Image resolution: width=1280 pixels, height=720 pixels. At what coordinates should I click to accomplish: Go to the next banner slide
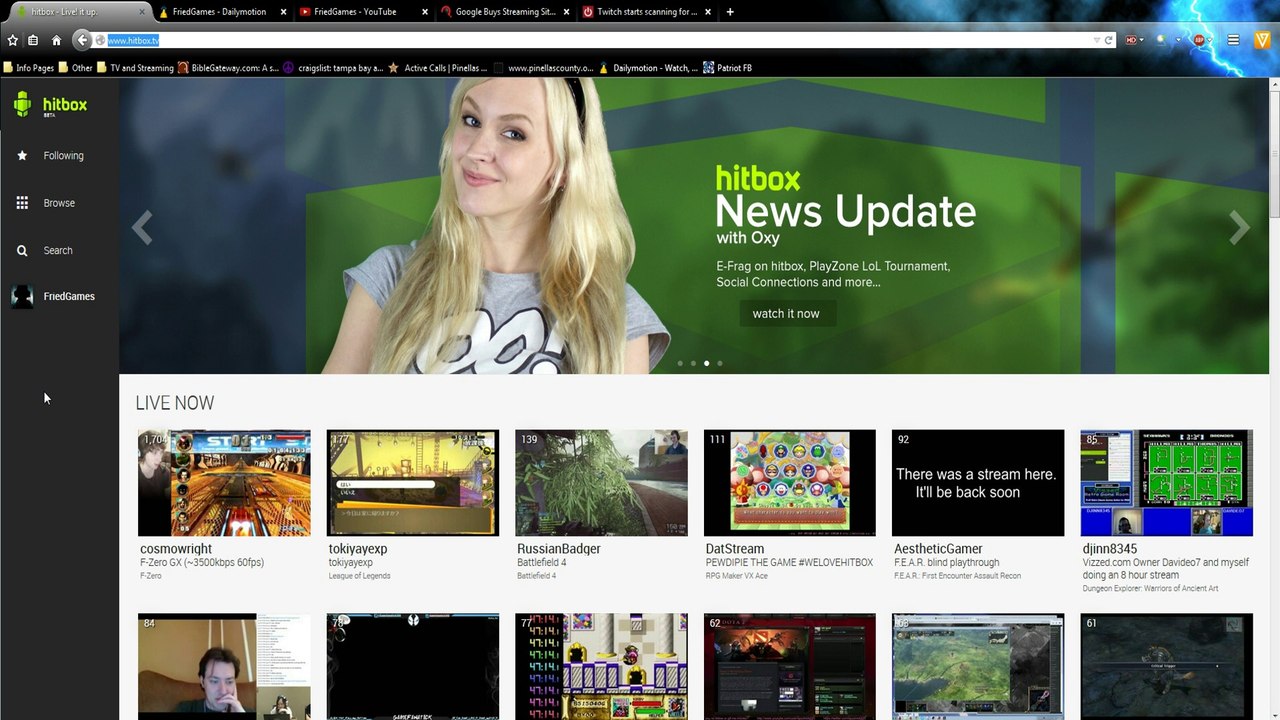tap(1239, 228)
